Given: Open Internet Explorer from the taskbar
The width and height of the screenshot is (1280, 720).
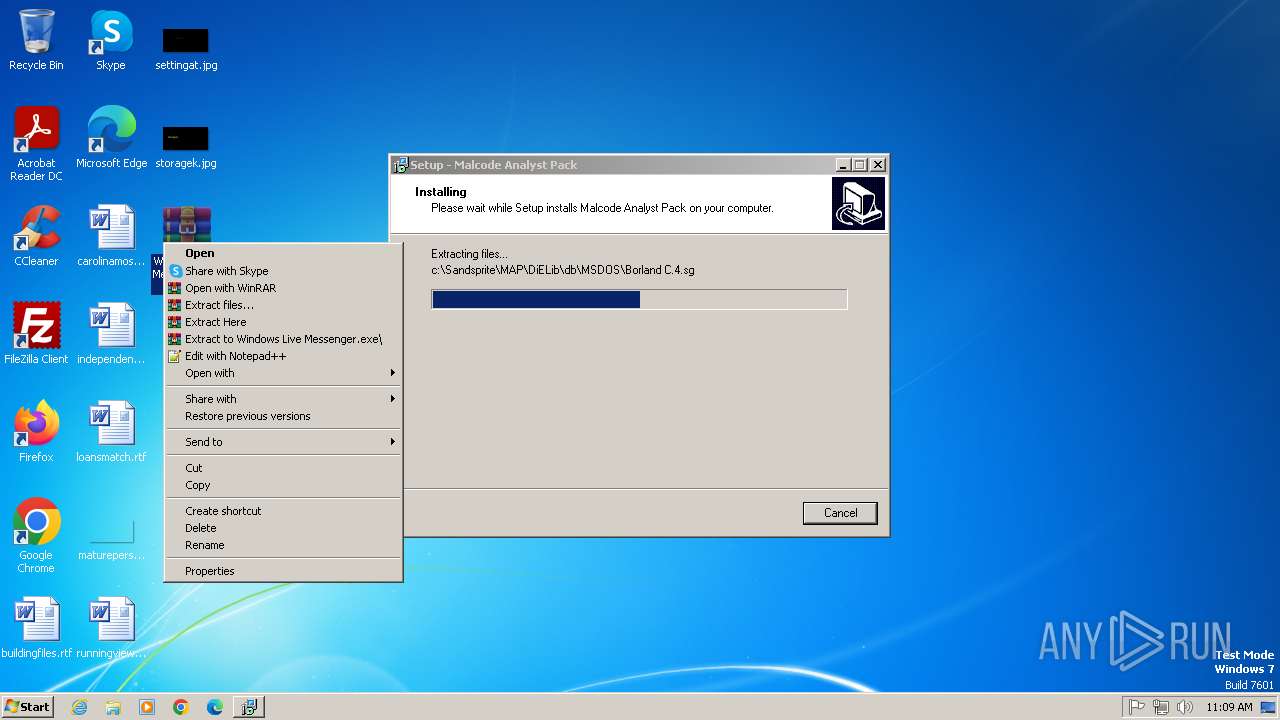Looking at the screenshot, I should (80, 707).
